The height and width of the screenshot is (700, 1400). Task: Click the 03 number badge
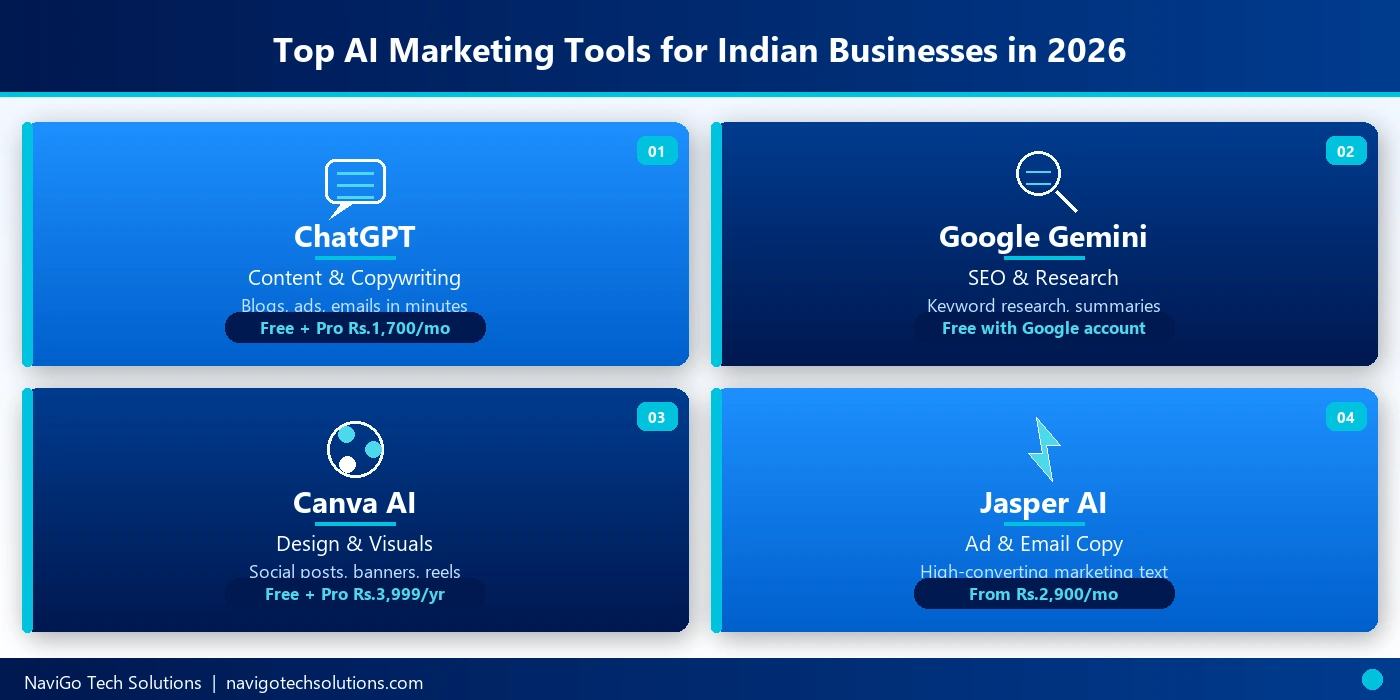tap(657, 417)
